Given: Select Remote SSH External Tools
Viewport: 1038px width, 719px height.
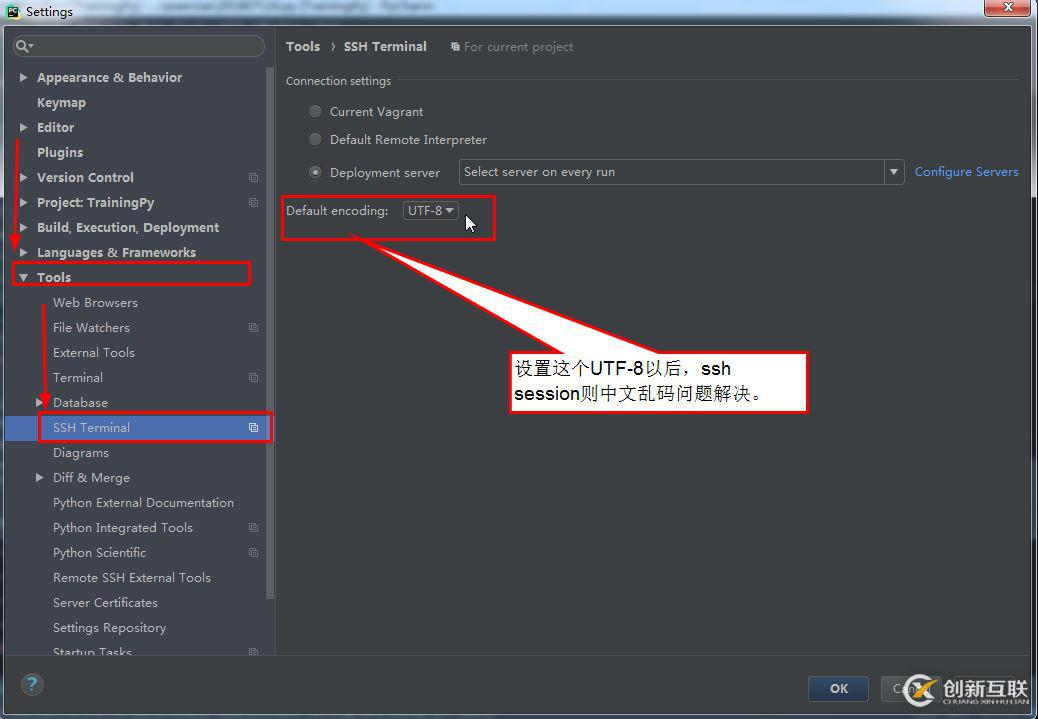Looking at the screenshot, I should tap(132, 577).
